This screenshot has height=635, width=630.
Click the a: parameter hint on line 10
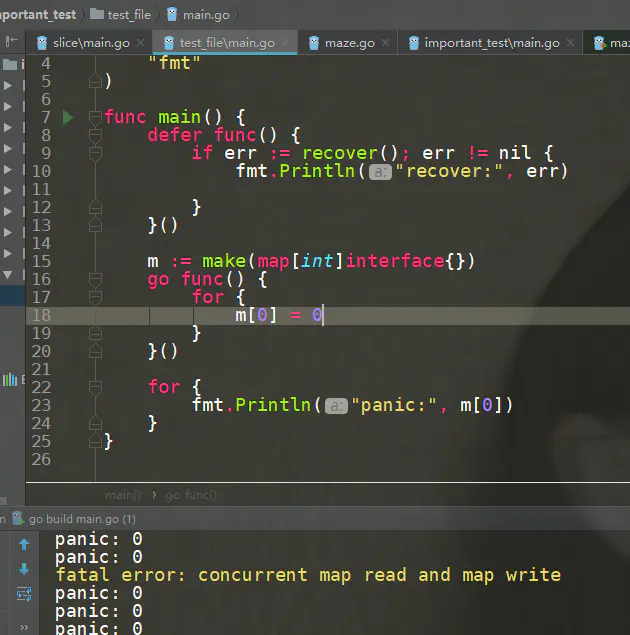tap(380, 173)
